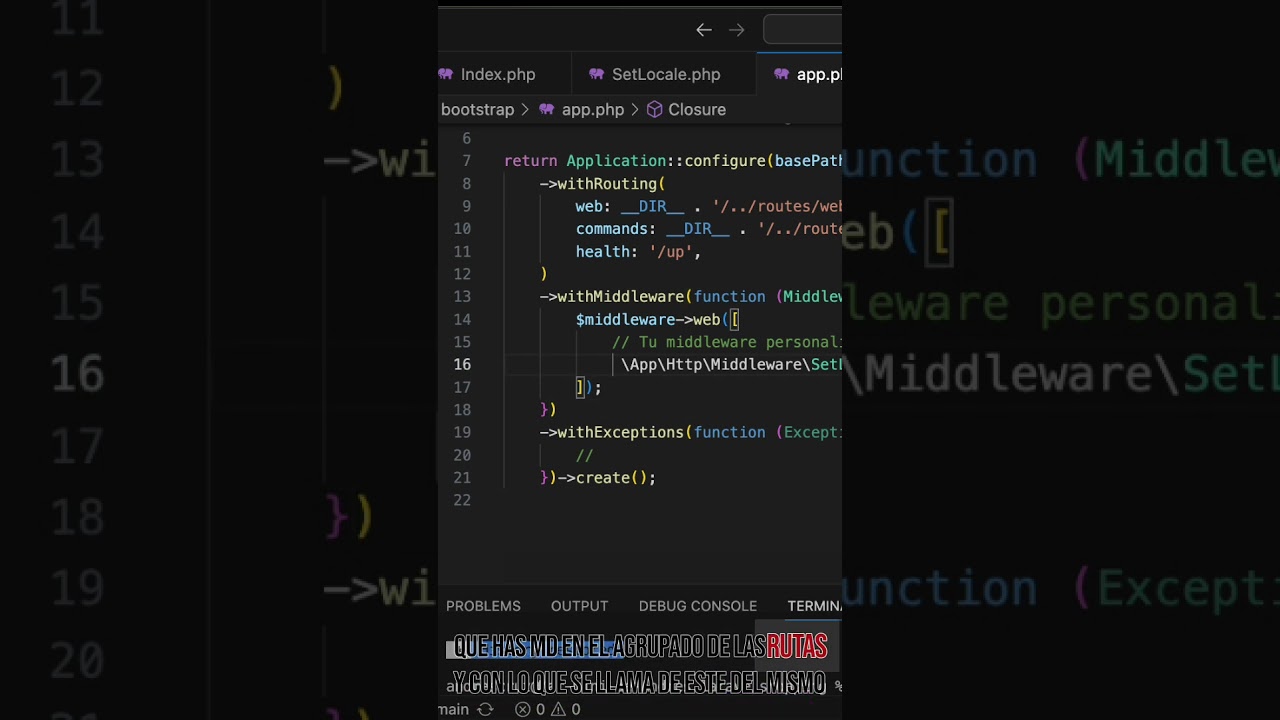Click the command center search box

coord(802,30)
